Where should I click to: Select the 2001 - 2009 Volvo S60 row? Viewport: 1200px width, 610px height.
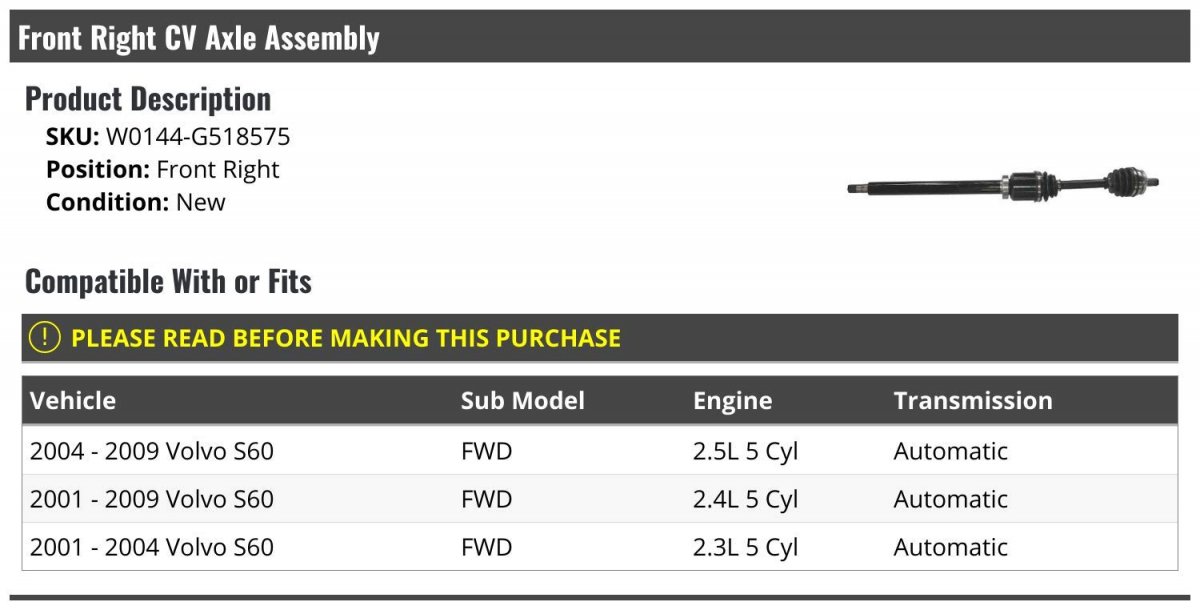pos(152,499)
